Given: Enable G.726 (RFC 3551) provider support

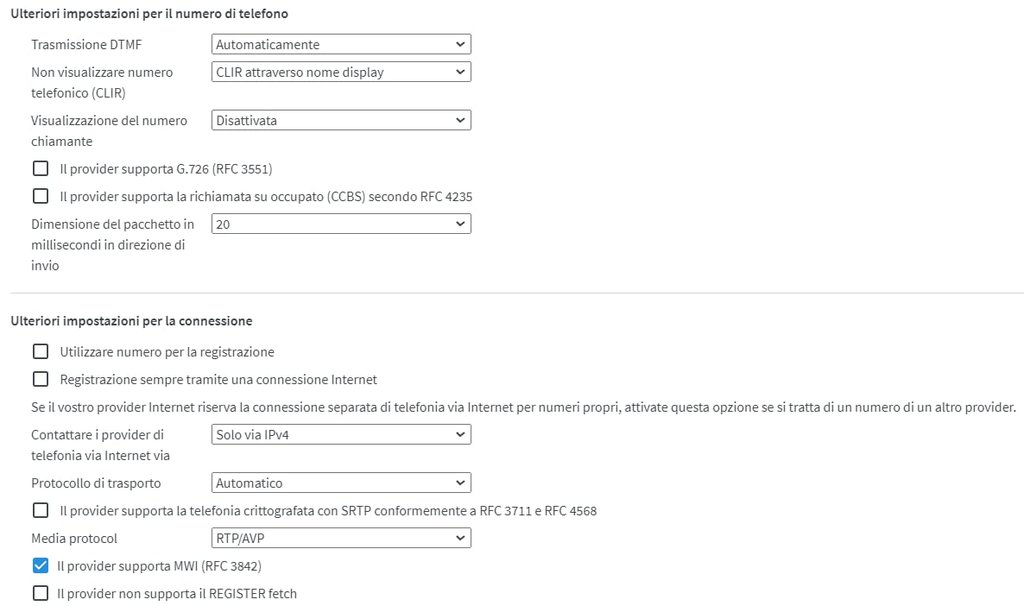Looking at the screenshot, I should click(41, 168).
